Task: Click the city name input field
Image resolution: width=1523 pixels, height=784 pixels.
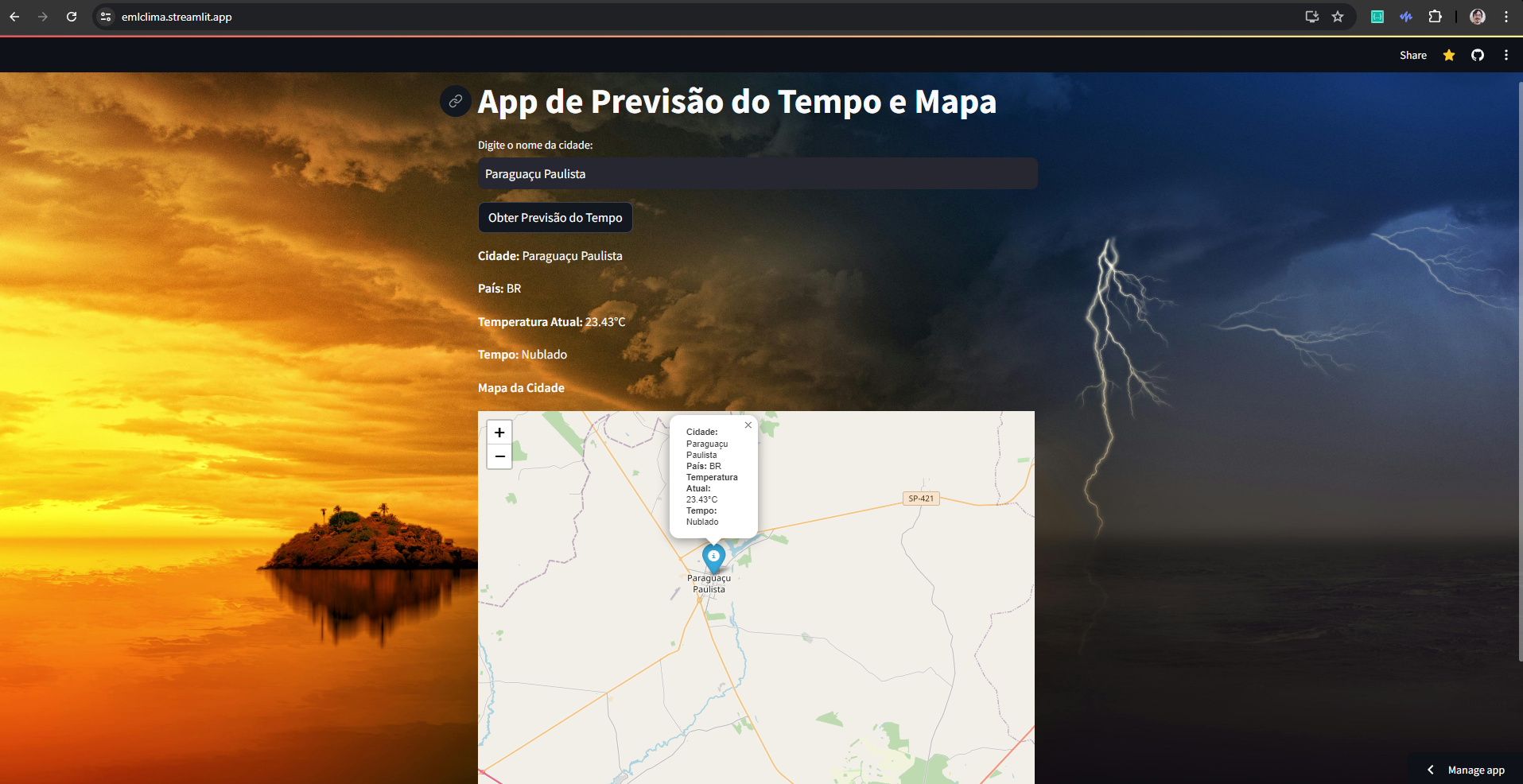Action: coord(757,173)
